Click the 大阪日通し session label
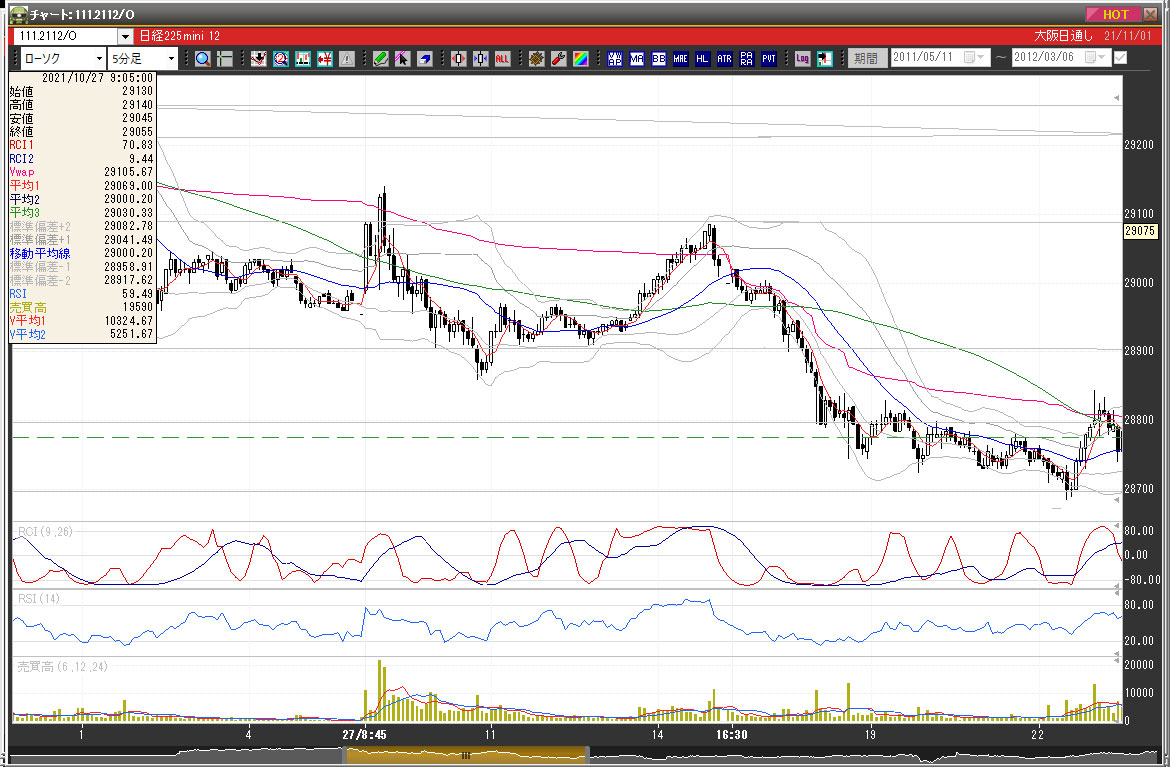Image resolution: width=1170 pixels, height=767 pixels. (1063, 36)
